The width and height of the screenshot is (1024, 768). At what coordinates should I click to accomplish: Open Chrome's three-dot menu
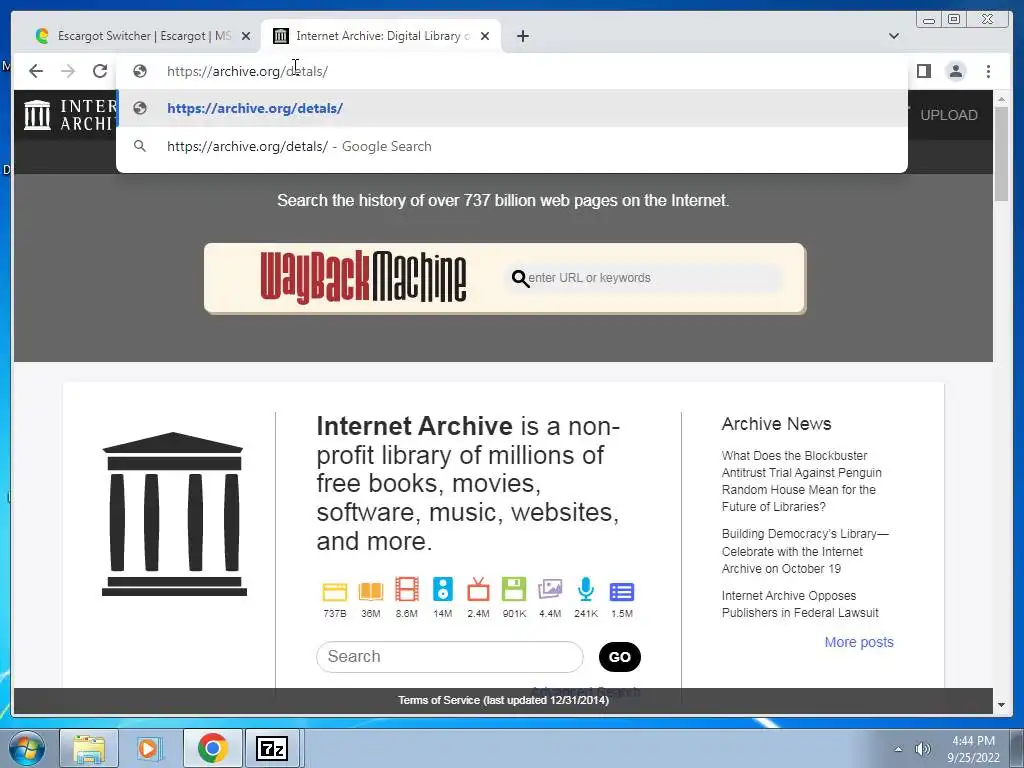(988, 71)
